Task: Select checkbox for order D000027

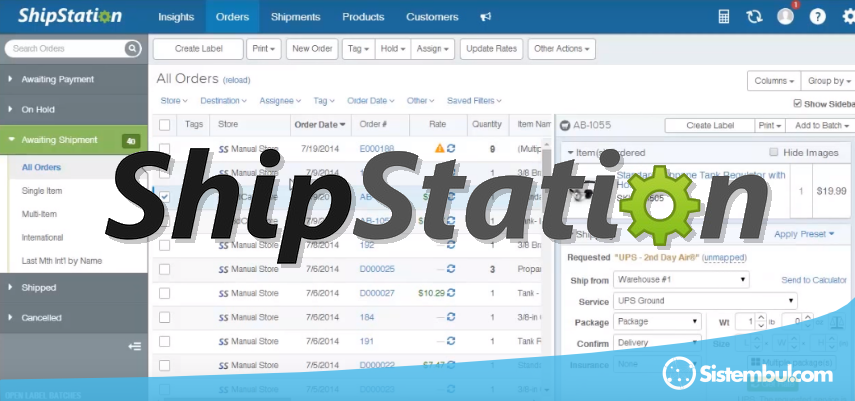Action: [164, 293]
